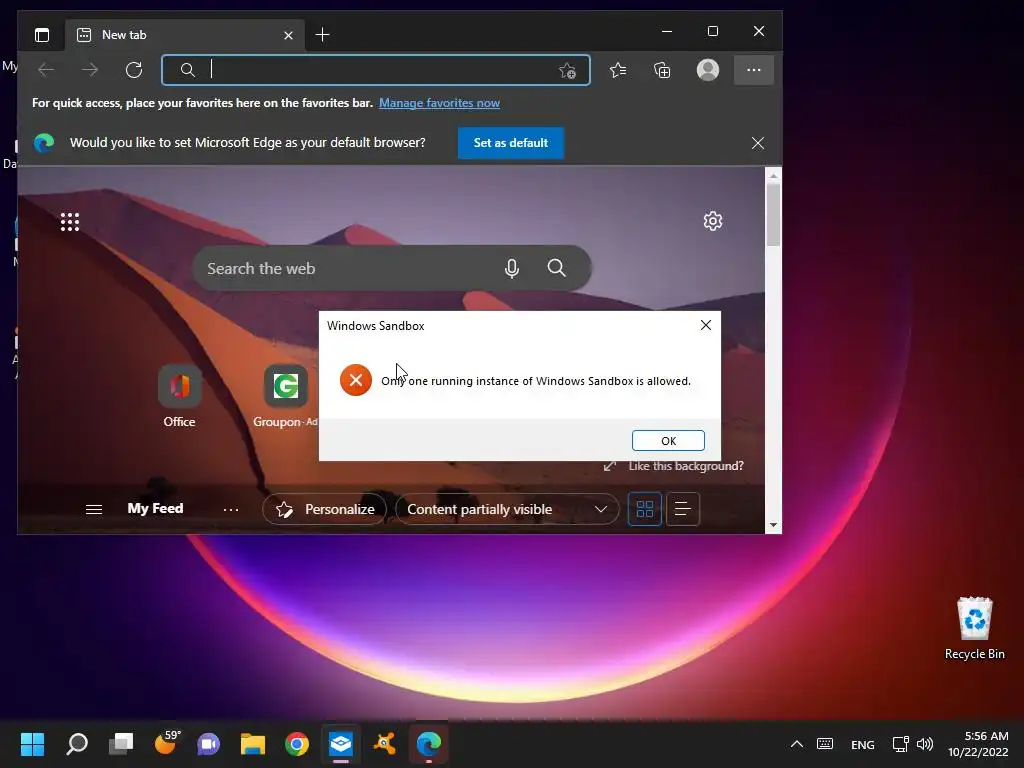Click the page scrollbar down arrow

(773, 525)
